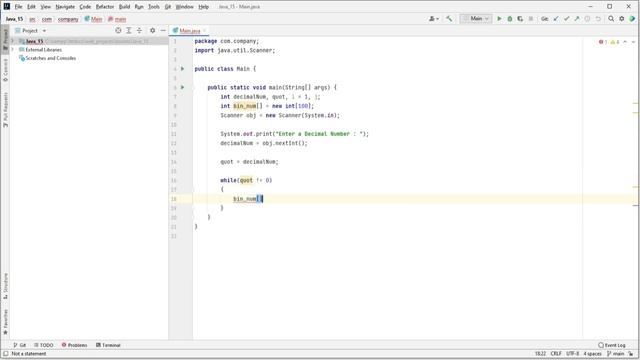Toggle the Commit tool window side tab

point(5,70)
